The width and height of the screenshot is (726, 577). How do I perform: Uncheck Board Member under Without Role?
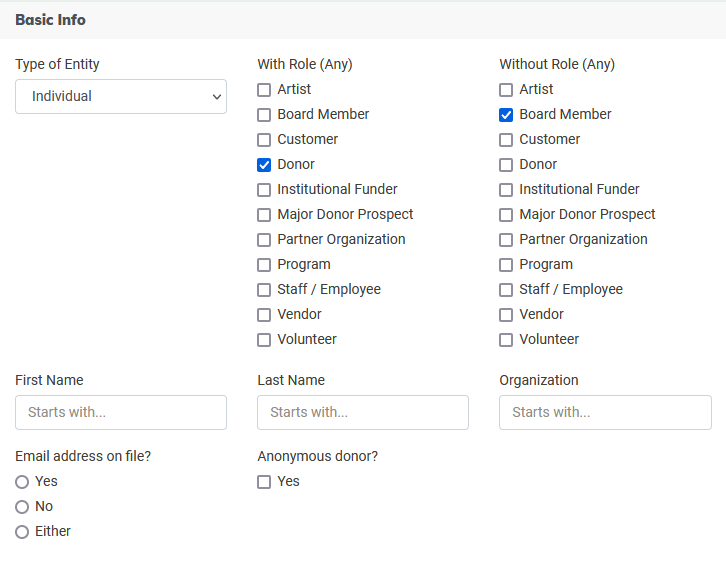506,115
